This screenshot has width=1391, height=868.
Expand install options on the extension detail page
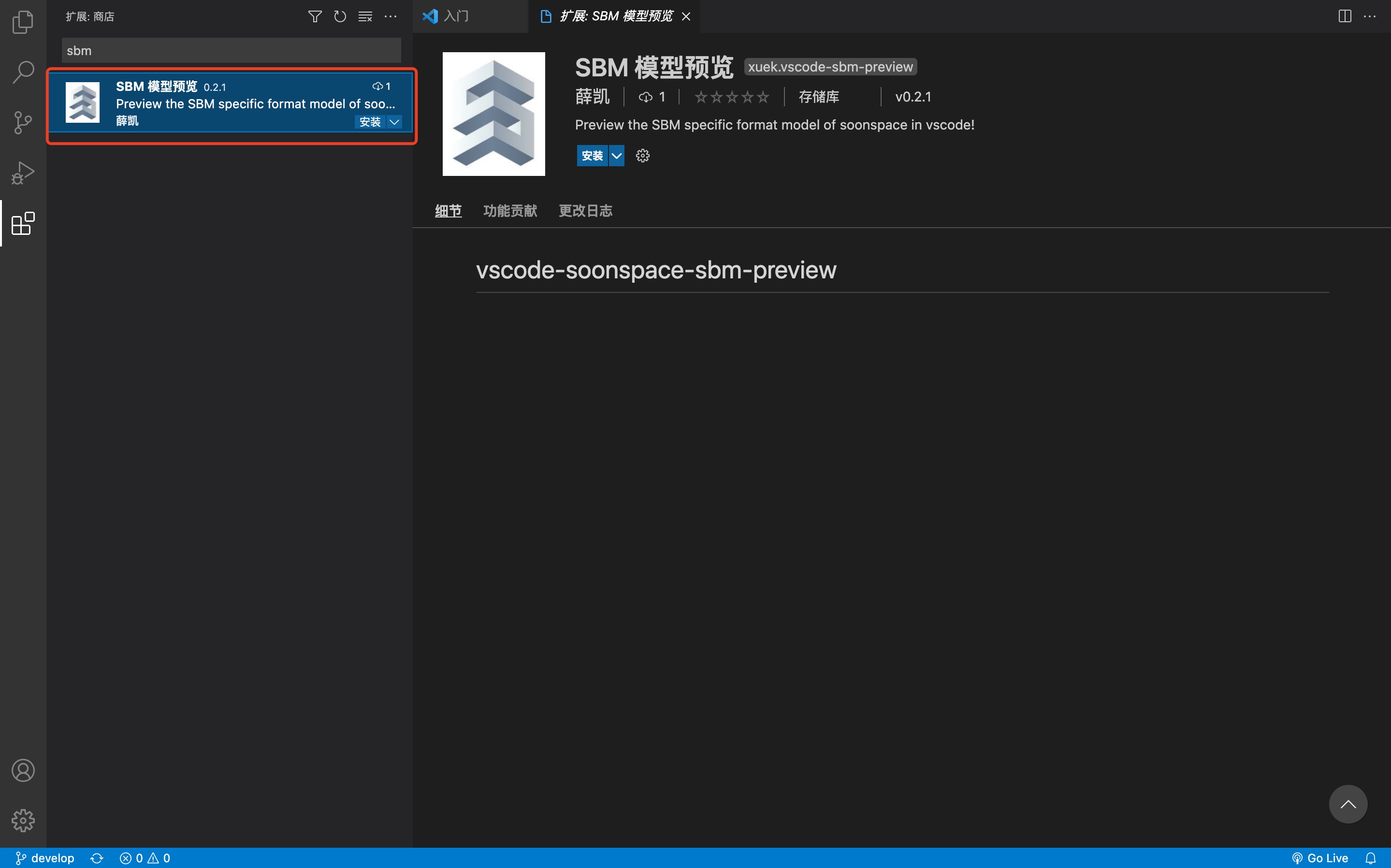(617, 155)
